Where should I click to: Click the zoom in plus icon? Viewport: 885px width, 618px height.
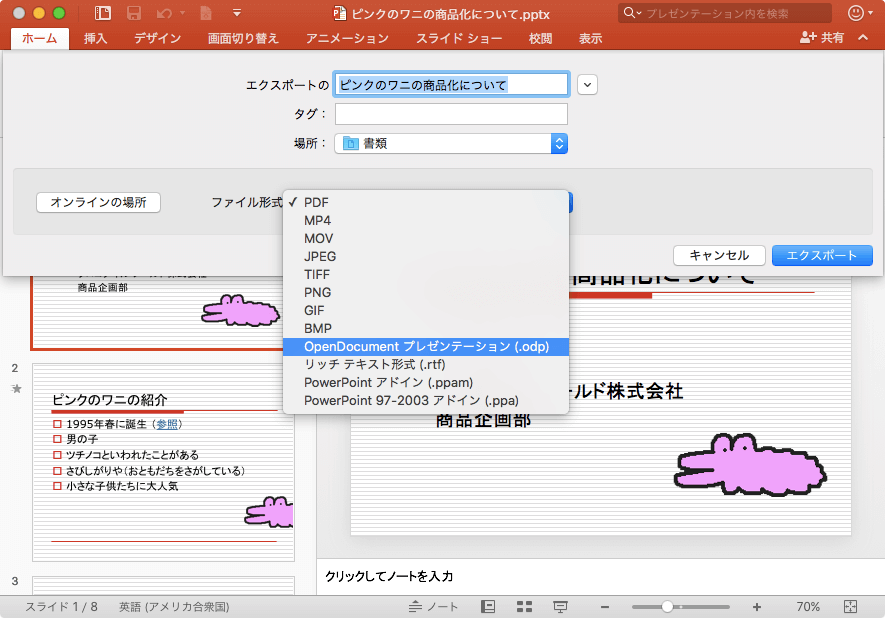point(757,607)
